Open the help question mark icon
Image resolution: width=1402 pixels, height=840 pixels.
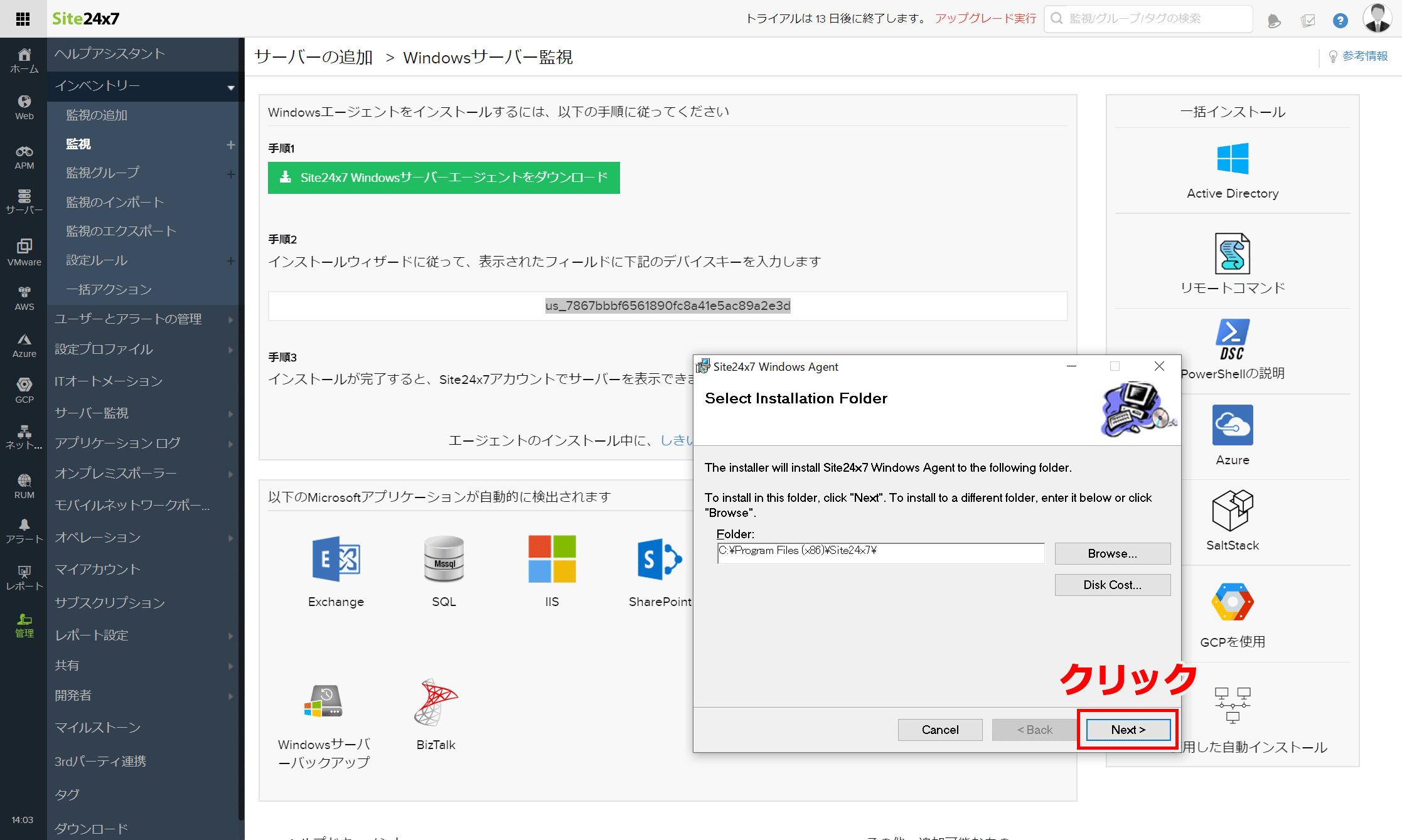coord(1340,21)
